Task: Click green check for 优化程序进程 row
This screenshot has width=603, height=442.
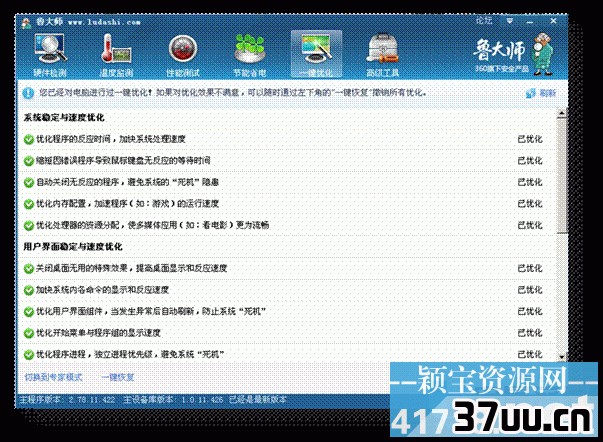Action: [x=29, y=355]
